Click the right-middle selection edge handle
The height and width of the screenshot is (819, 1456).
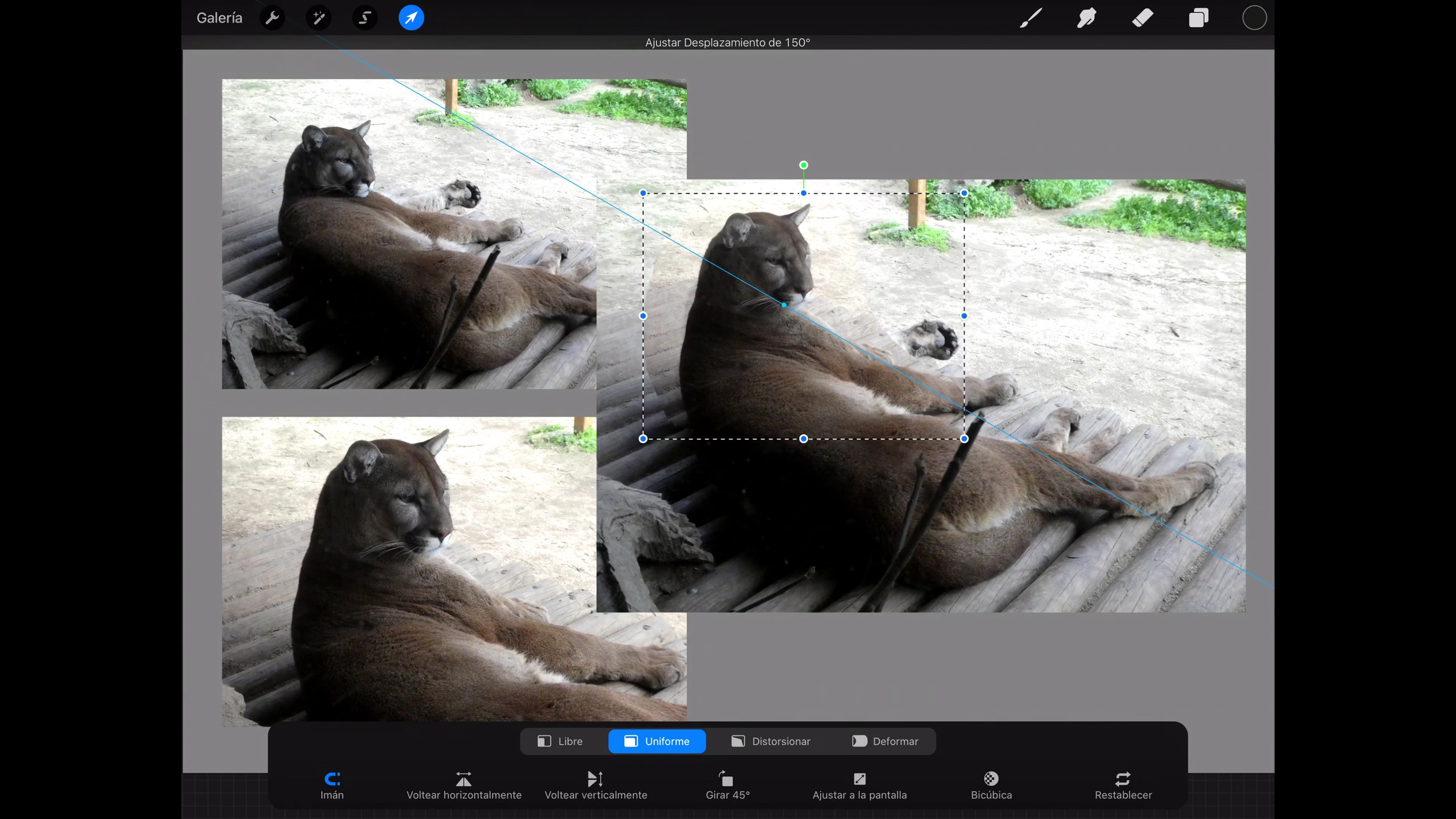coord(964,316)
